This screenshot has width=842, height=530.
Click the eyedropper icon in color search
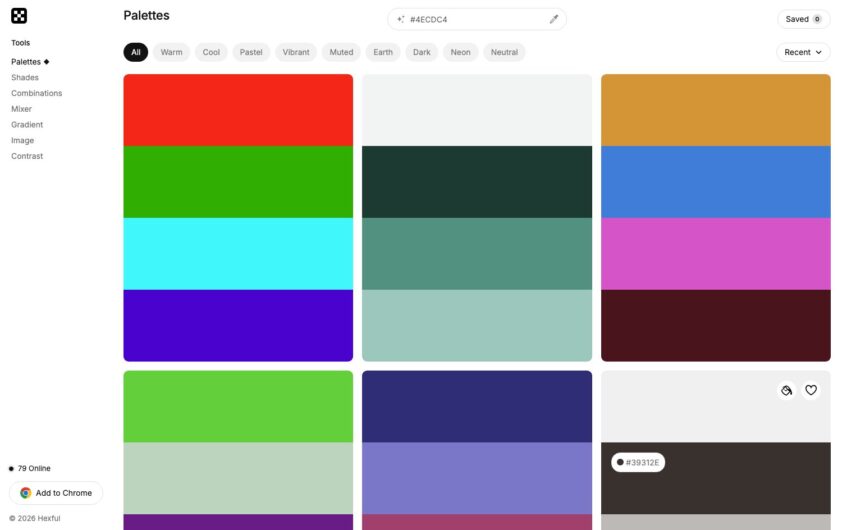pyautogui.click(x=554, y=19)
